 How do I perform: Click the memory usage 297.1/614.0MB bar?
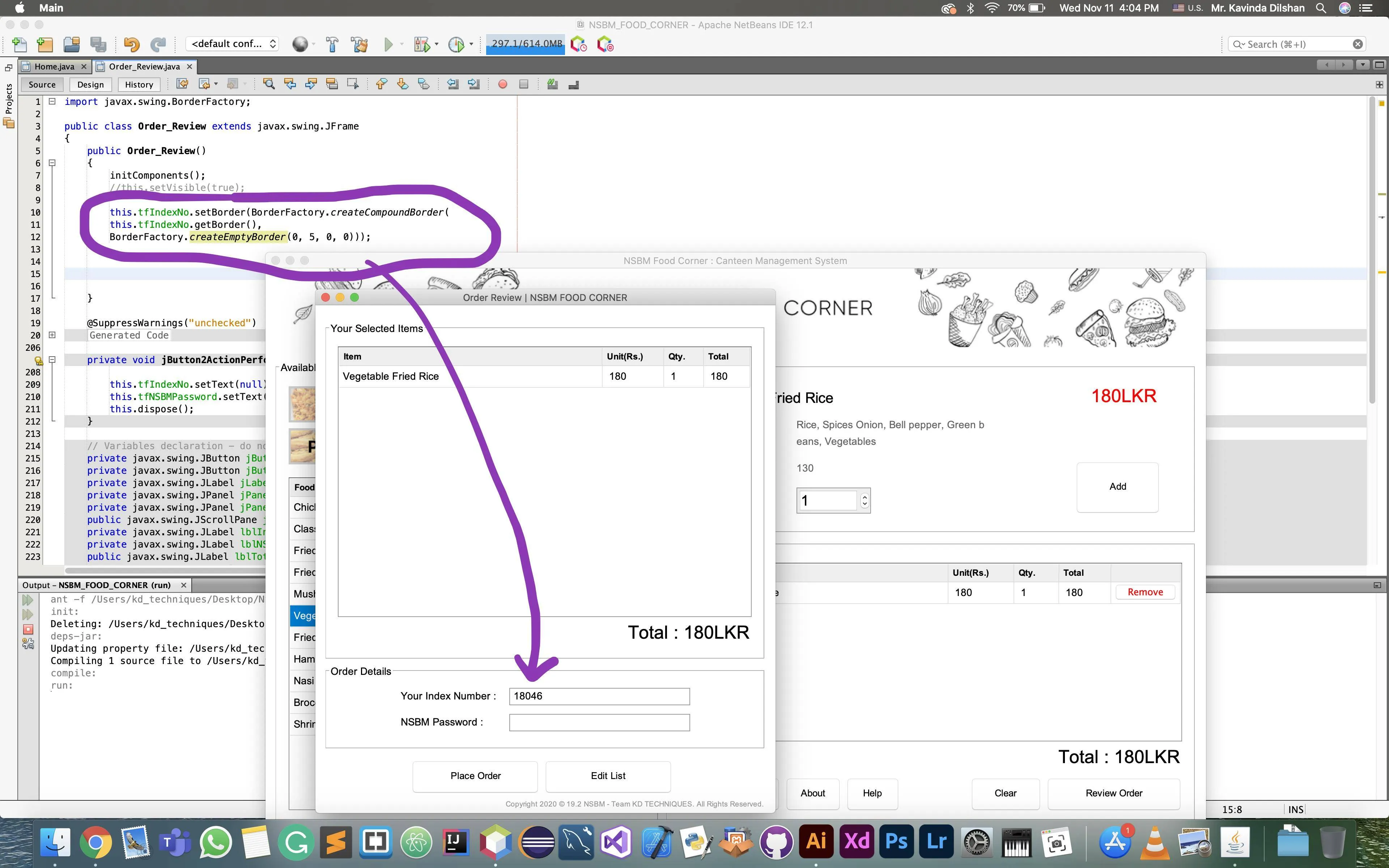coord(525,44)
